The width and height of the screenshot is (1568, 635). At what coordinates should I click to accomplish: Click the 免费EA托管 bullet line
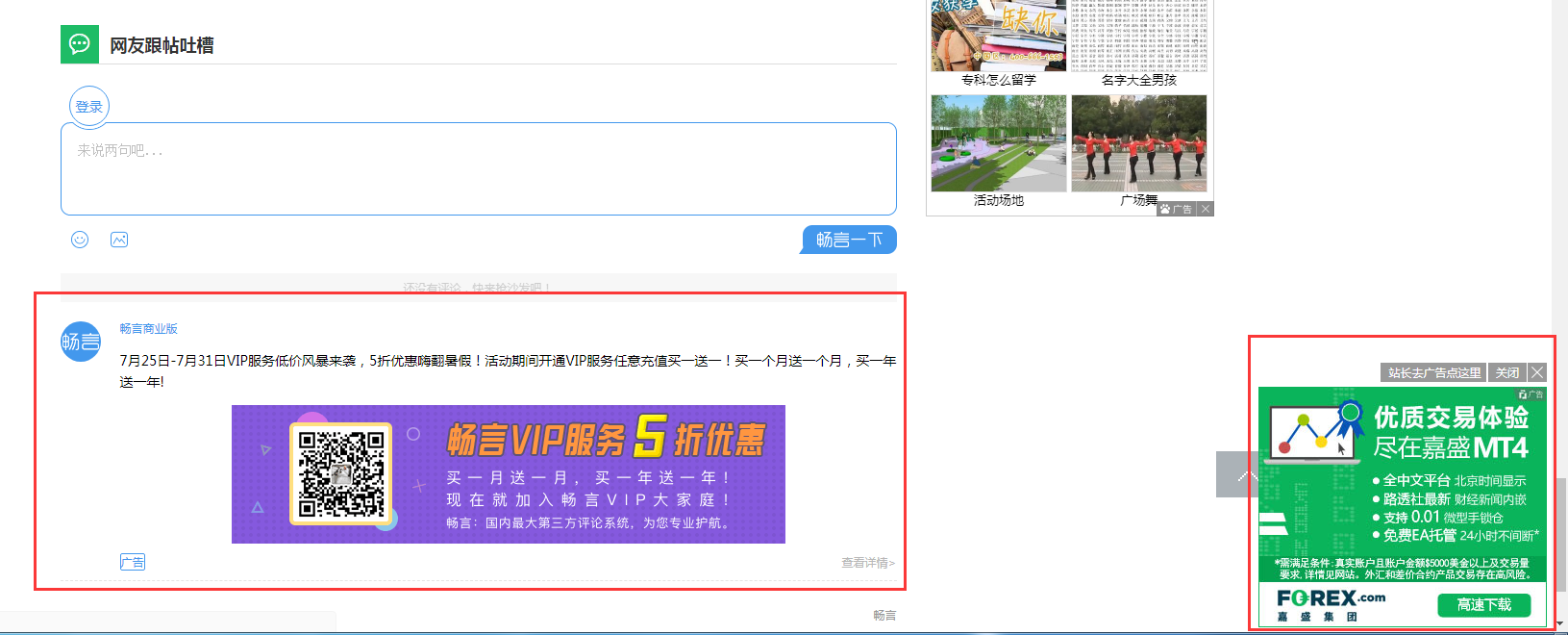(x=1456, y=536)
